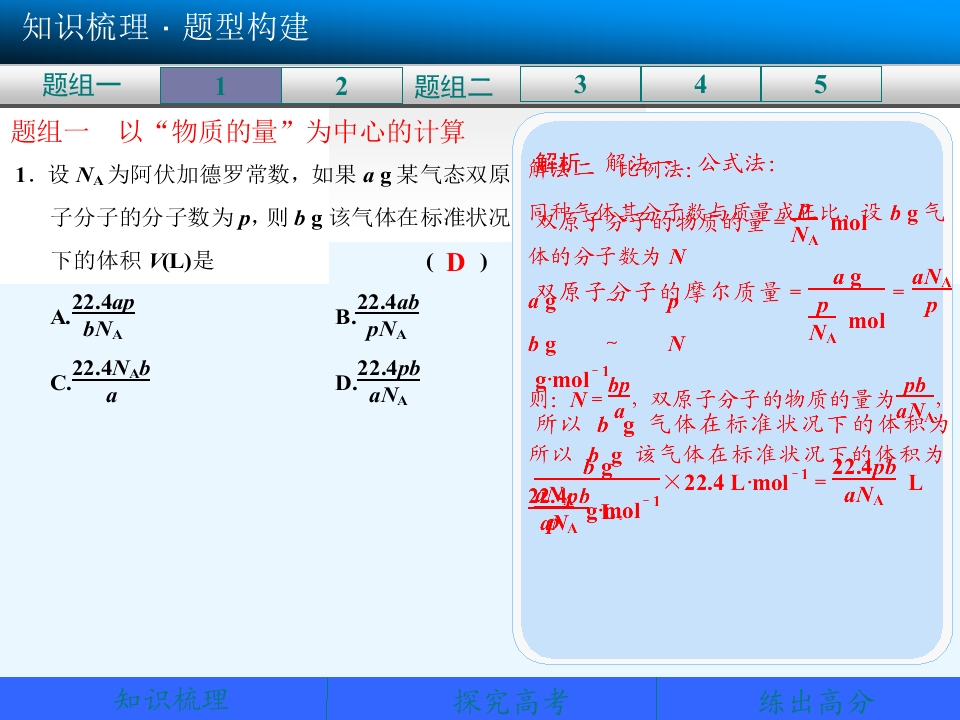
Task: Open the 知识梳理 bottom section
Action: [x=171, y=700]
